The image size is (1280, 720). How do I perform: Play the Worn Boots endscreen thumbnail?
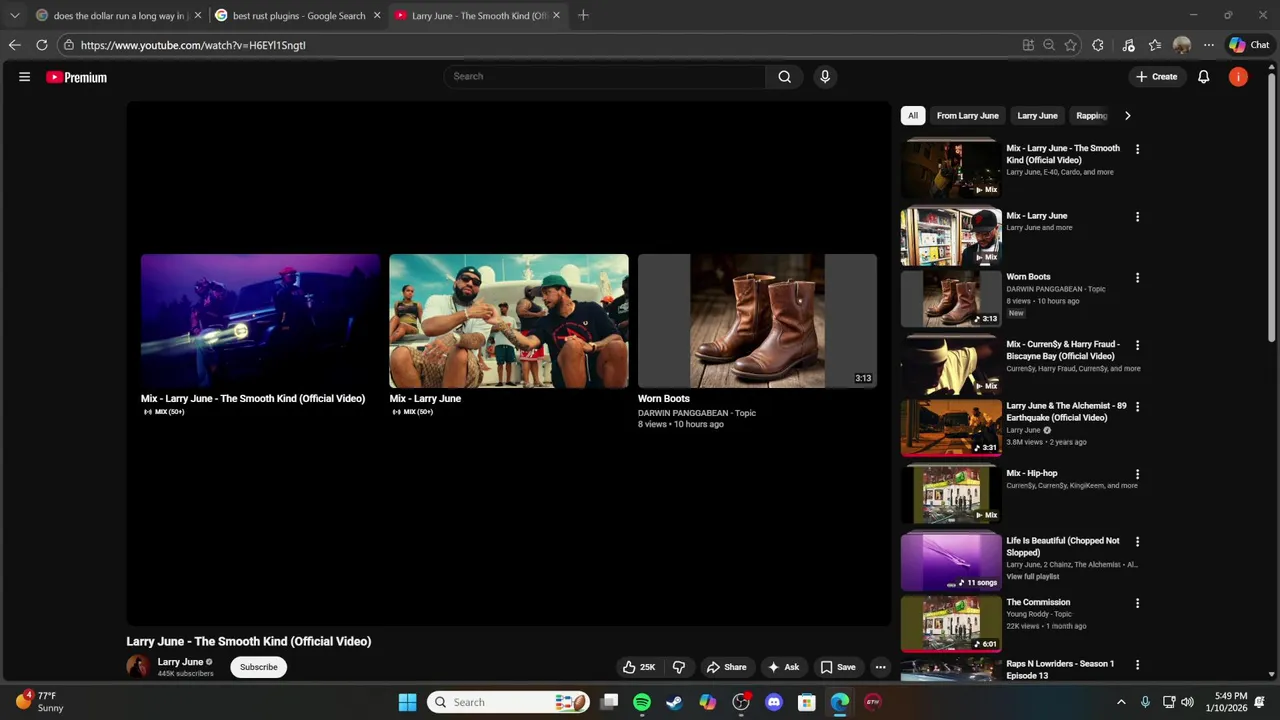757,321
